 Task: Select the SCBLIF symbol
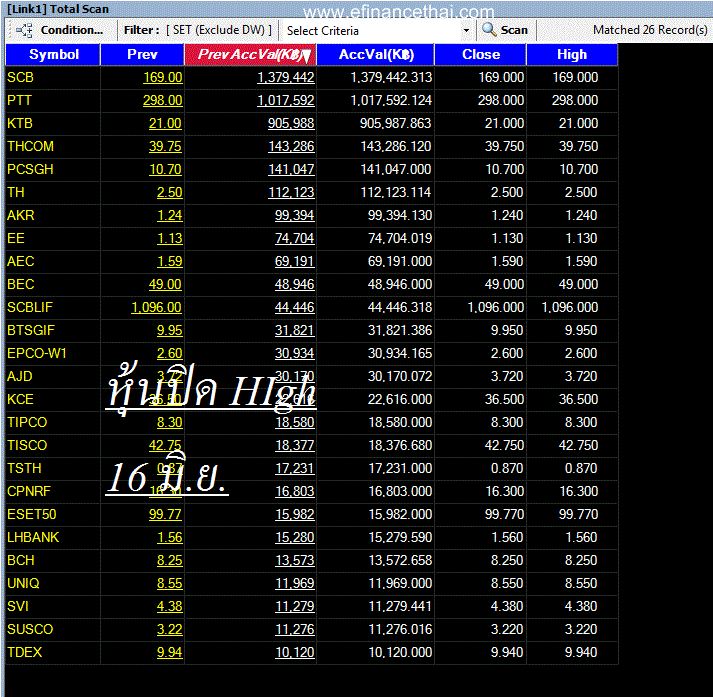tap(30, 307)
